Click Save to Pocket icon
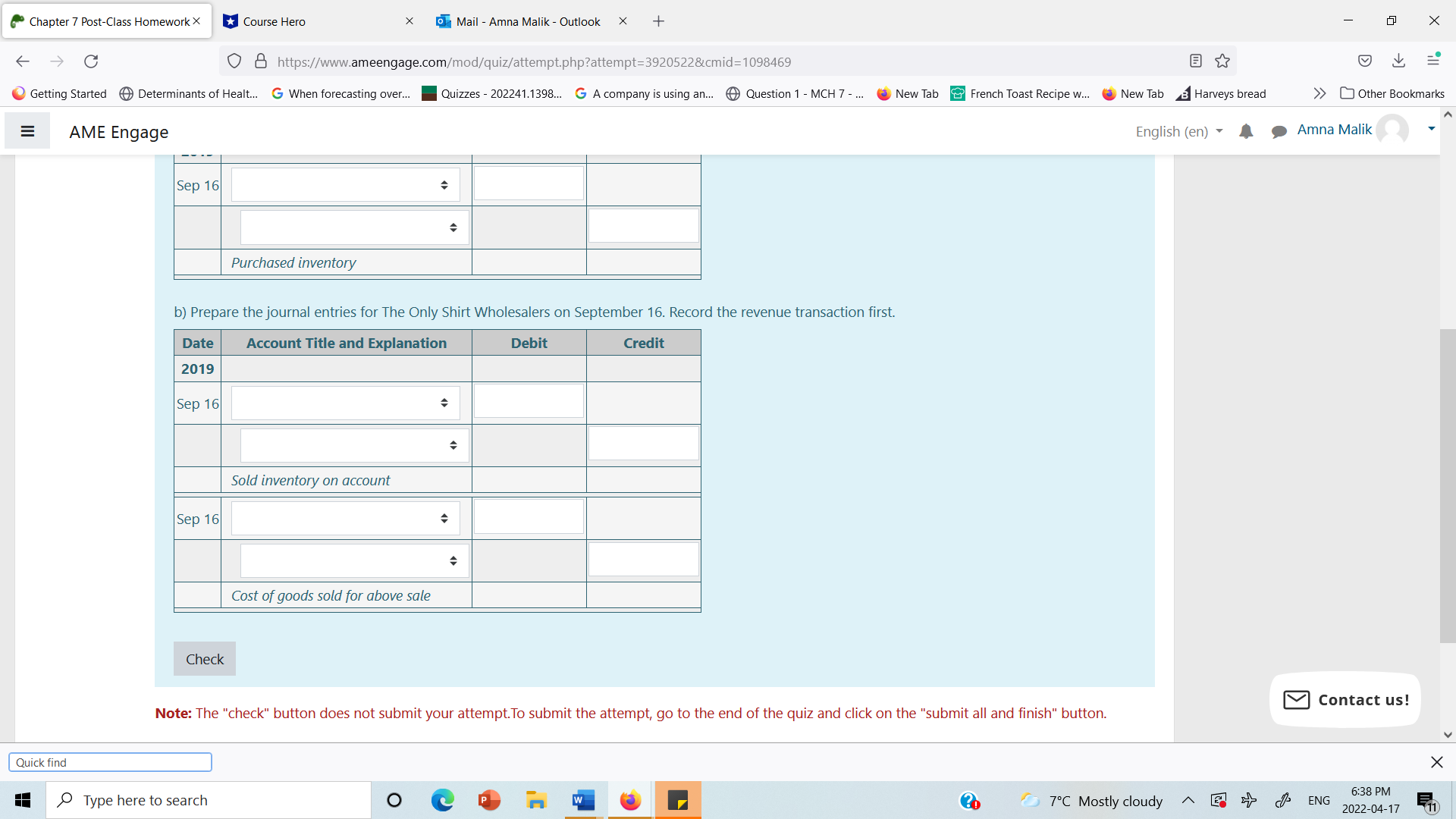This screenshot has width=1456, height=819. [x=1365, y=61]
